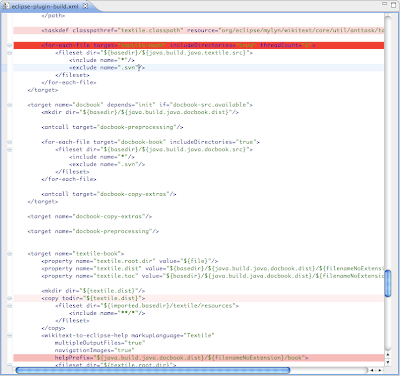The width and height of the screenshot is (400, 376).
Task: Collapse the fileset imported.basedir fold marker
Action: pos(10,306)
